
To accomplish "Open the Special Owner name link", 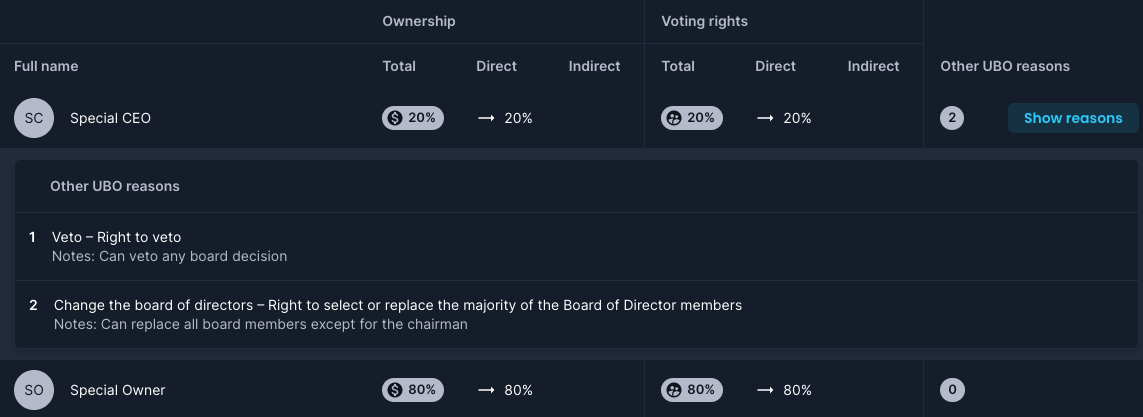I will pyautogui.click(x=117, y=390).
